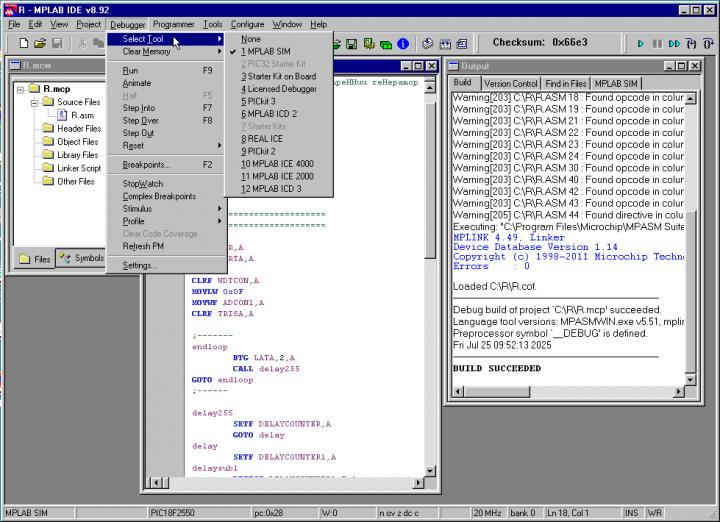Select MPLAB SIM as the debugger tool

[x=265, y=51]
